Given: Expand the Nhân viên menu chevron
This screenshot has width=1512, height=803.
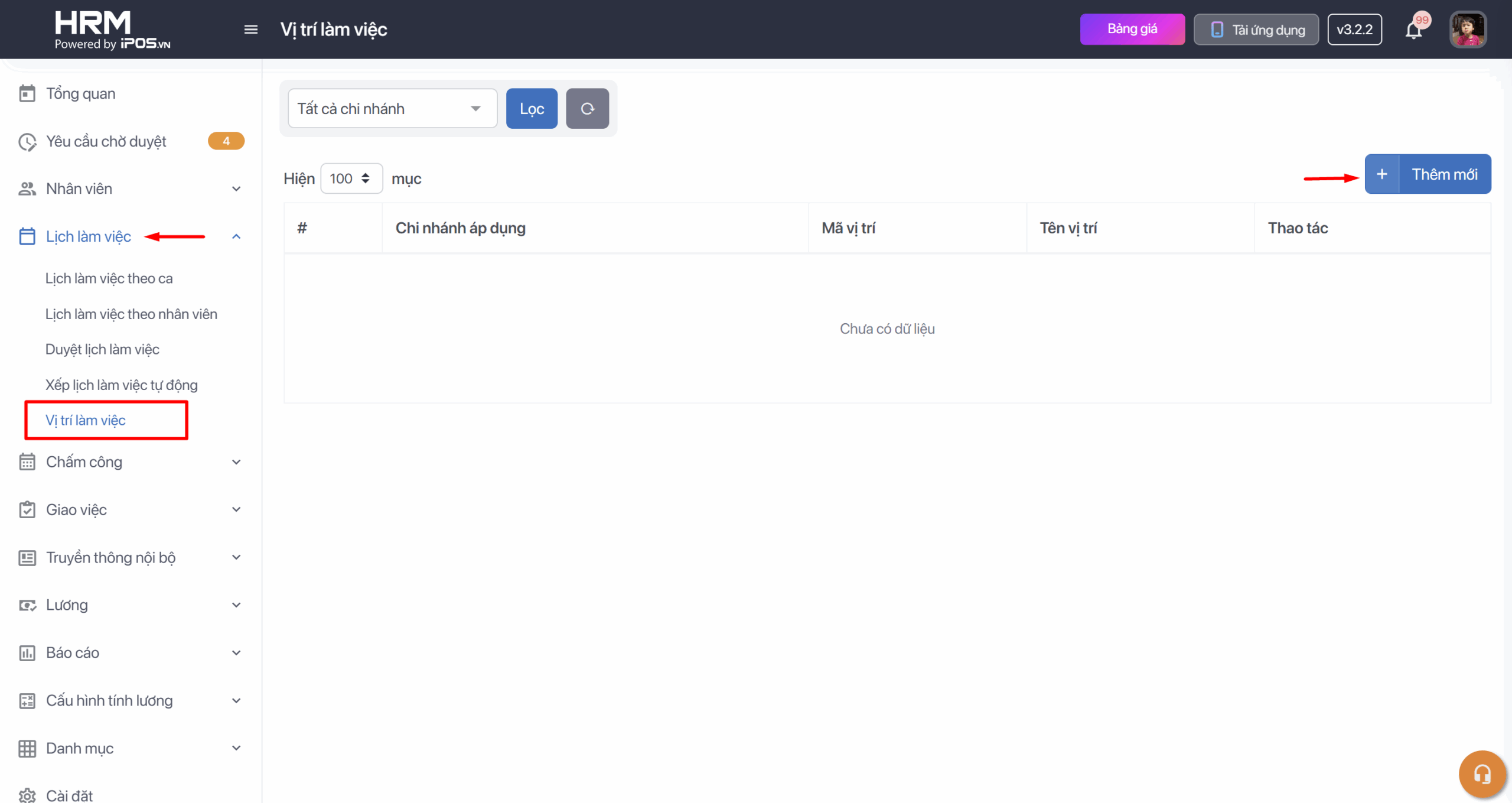Looking at the screenshot, I should pos(236,189).
